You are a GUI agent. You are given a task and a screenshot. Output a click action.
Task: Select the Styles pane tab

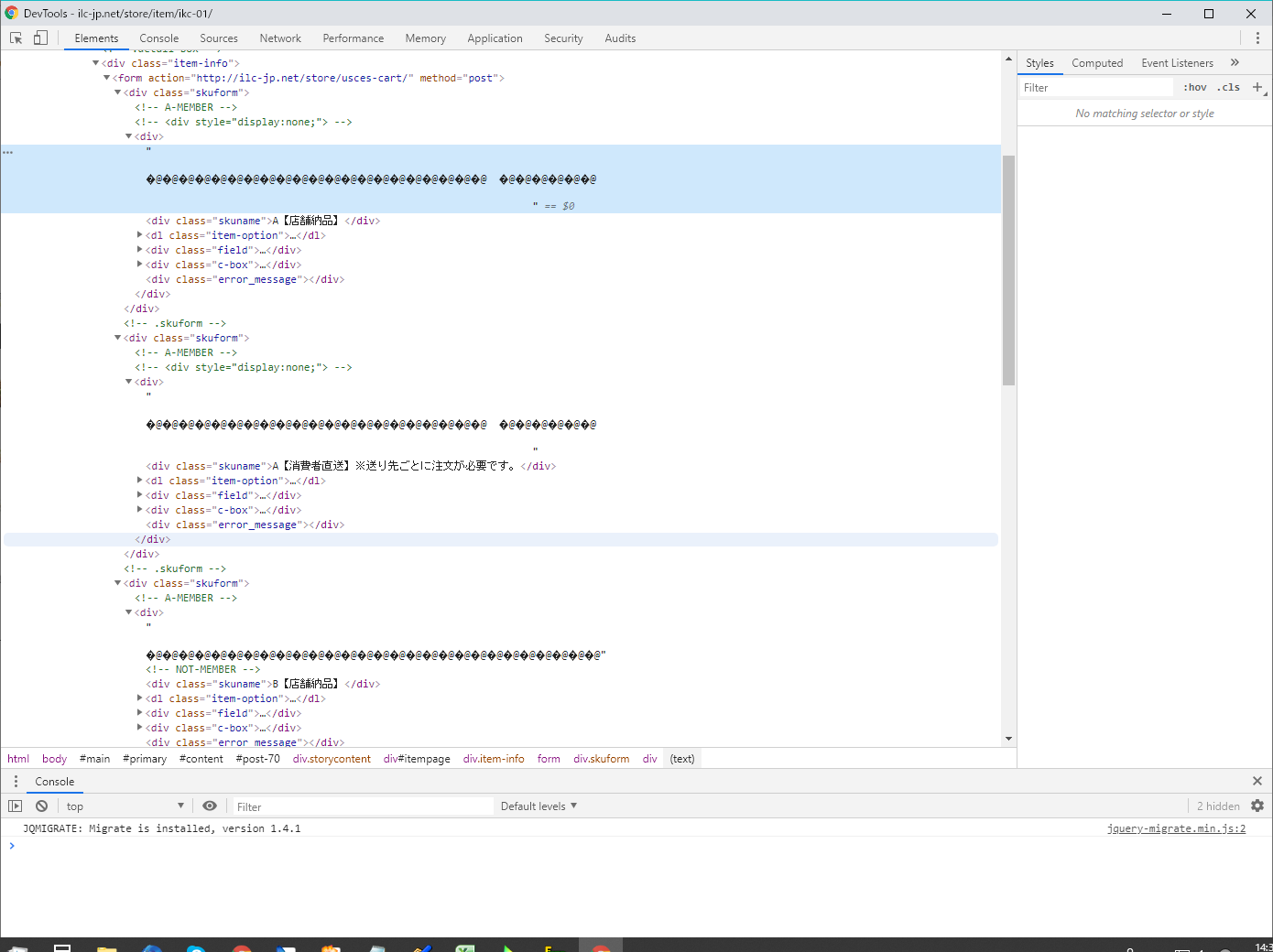(1039, 63)
